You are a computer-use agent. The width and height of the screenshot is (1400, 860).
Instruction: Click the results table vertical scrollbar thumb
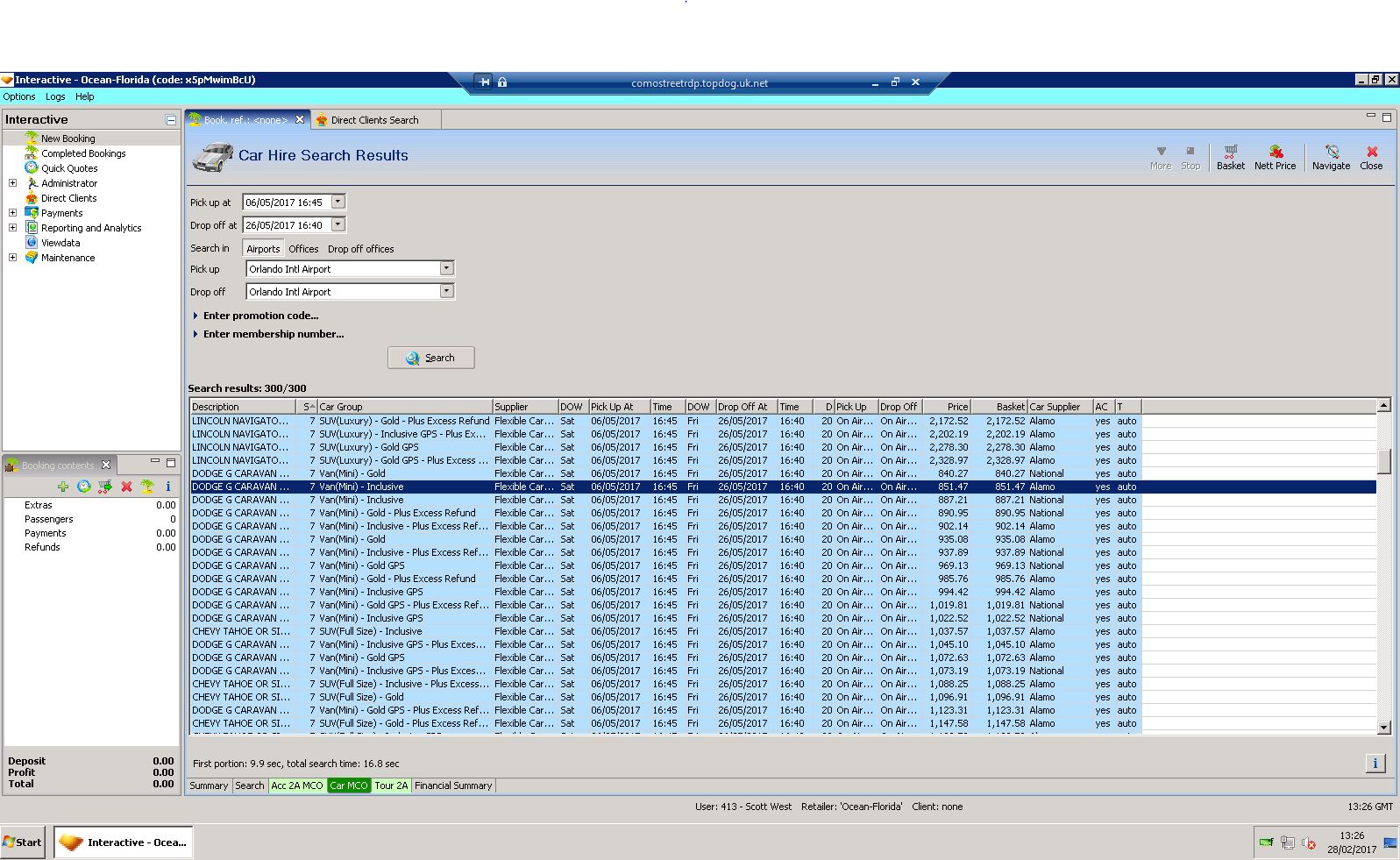click(x=1383, y=461)
